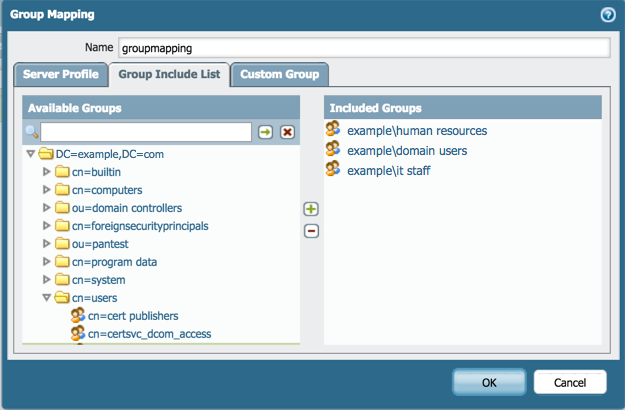This screenshot has height=410, width=625.
Task: Click the Name input field
Action: (x=363, y=47)
